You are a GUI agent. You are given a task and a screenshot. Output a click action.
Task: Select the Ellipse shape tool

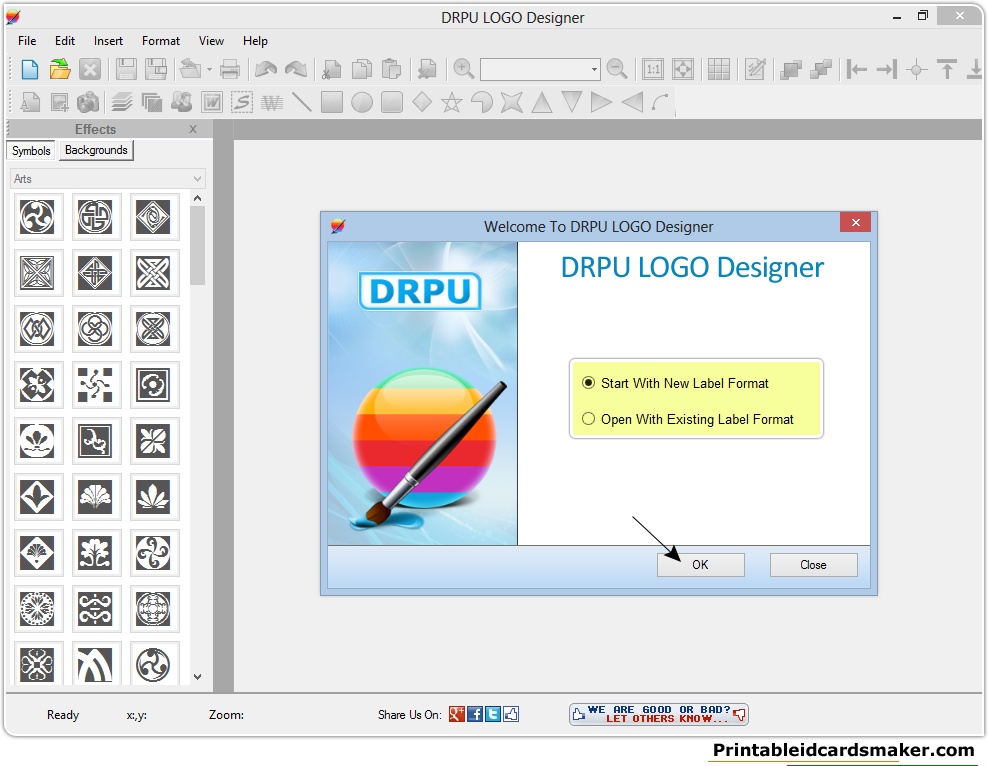pyautogui.click(x=362, y=102)
